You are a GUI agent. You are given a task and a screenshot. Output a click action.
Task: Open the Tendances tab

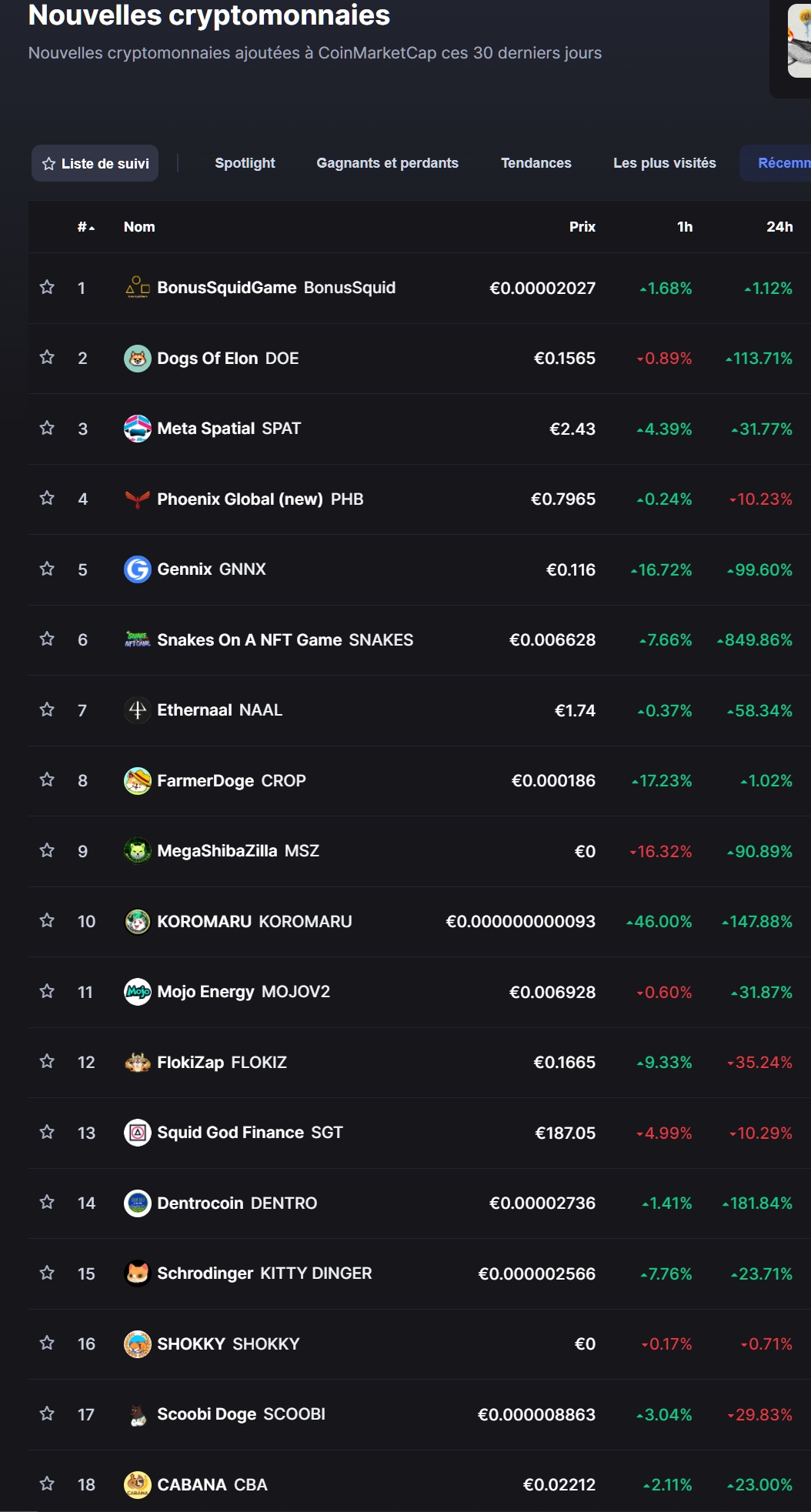point(536,163)
